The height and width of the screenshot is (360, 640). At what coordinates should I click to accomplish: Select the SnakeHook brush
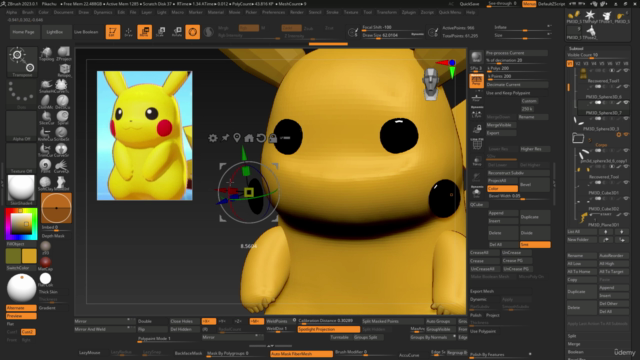click(x=46, y=86)
